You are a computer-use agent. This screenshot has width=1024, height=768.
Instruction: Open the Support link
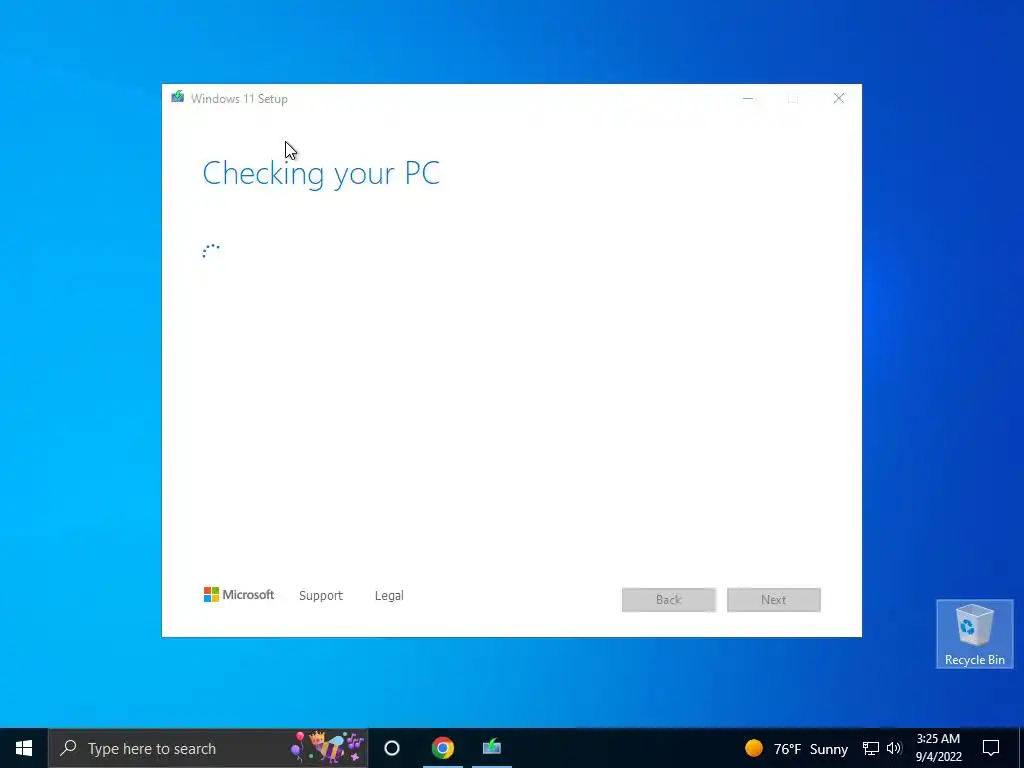click(321, 596)
